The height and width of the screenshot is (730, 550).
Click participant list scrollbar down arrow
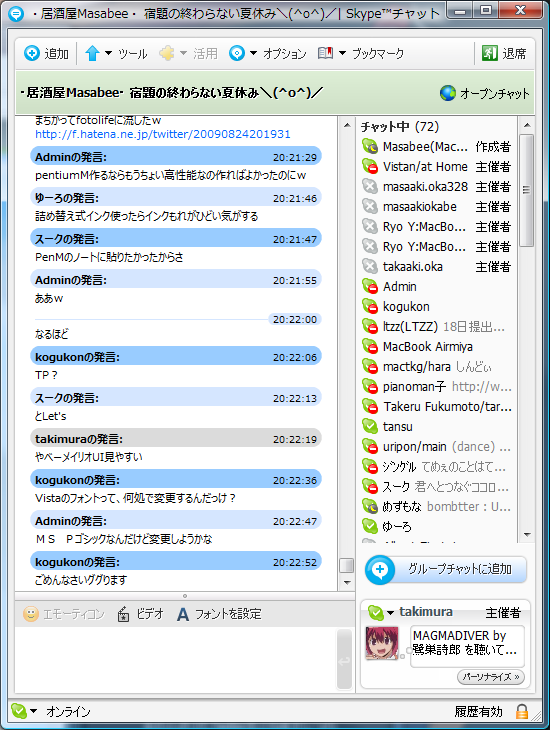[x=527, y=535]
